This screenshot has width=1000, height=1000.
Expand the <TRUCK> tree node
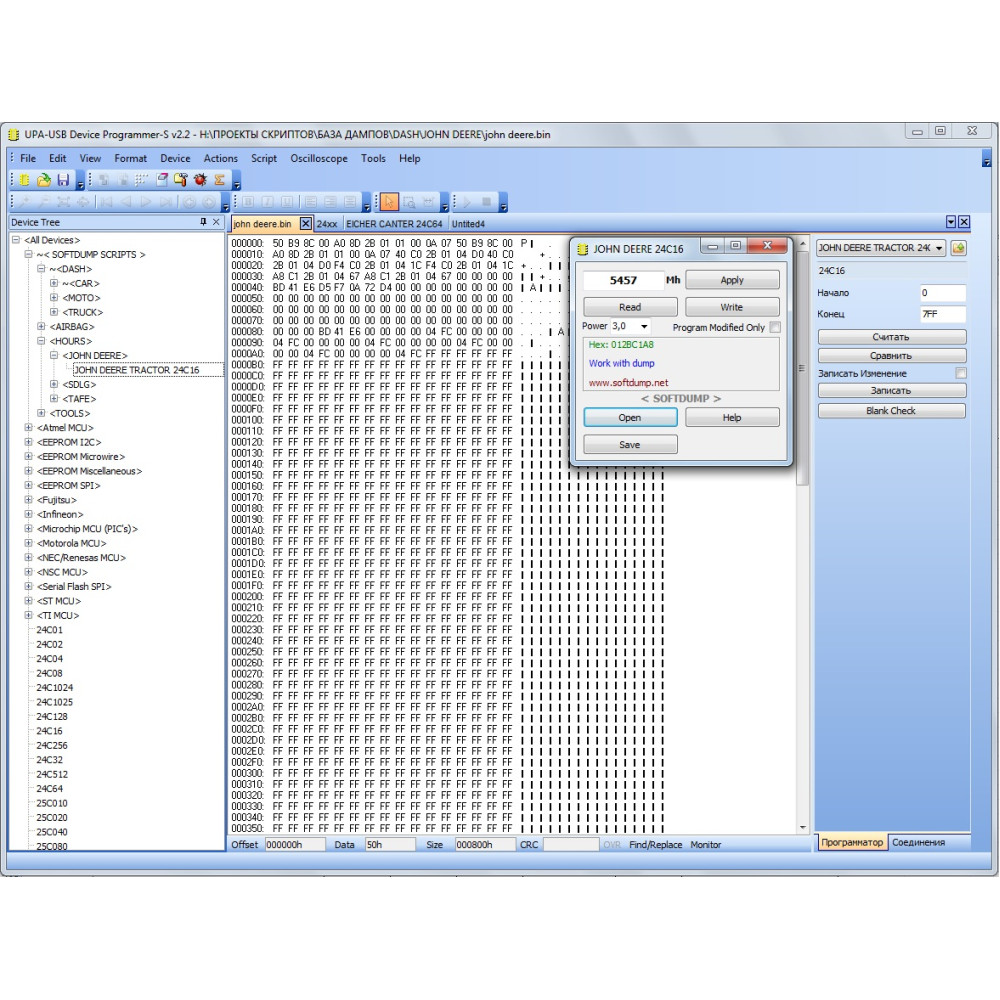[54, 312]
